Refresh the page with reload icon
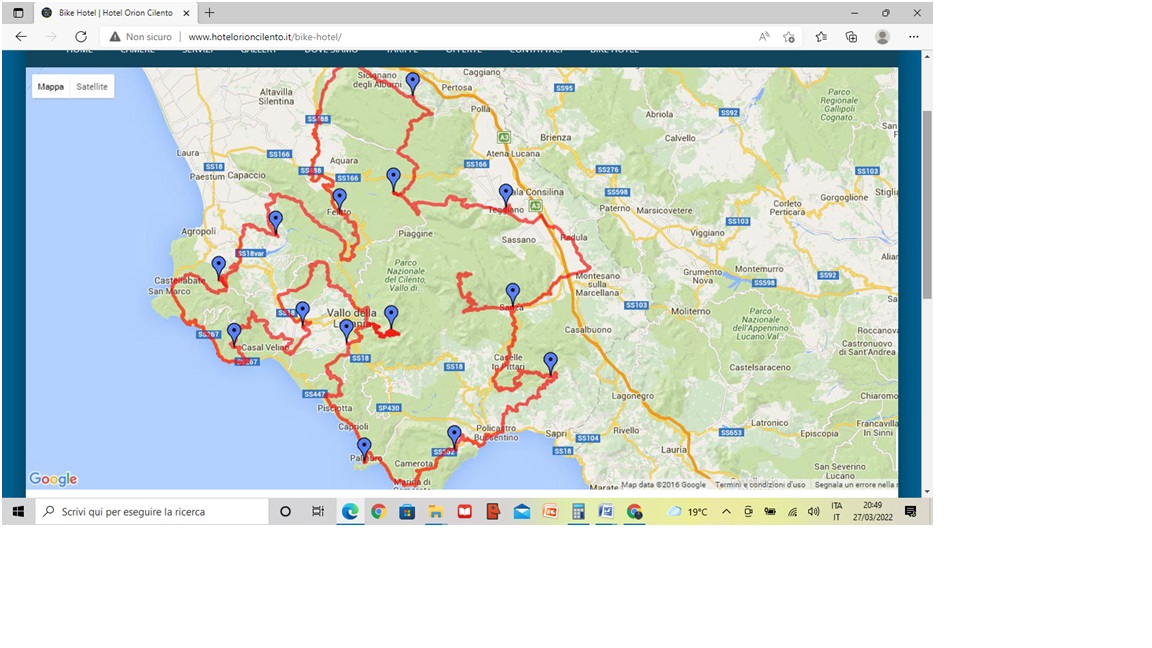Image resolution: width=1152 pixels, height=648 pixels. tap(81, 36)
